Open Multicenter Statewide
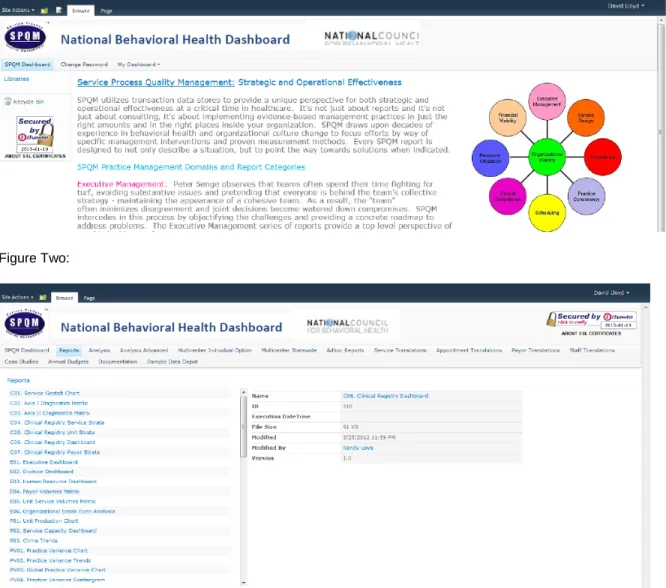 pos(289,350)
